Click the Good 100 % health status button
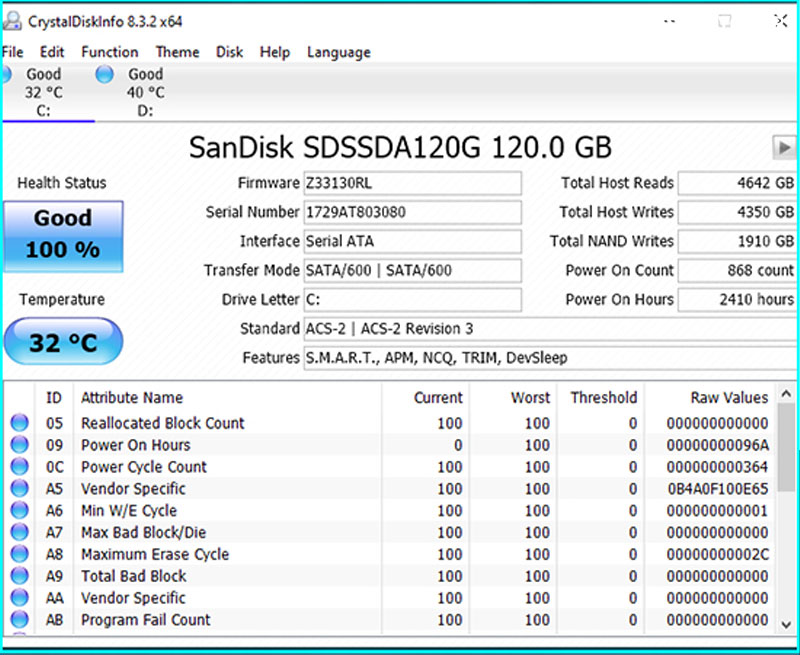This screenshot has width=800, height=655. (x=63, y=234)
